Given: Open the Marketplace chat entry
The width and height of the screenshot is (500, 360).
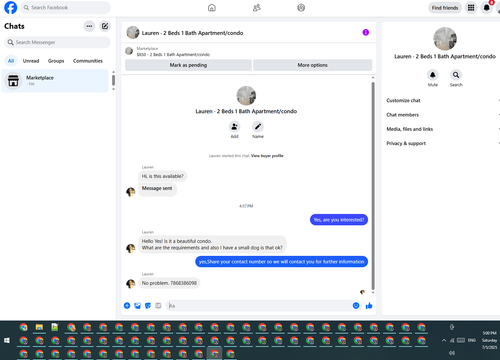Looking at the screenshot, I should (x=55, y=81).
